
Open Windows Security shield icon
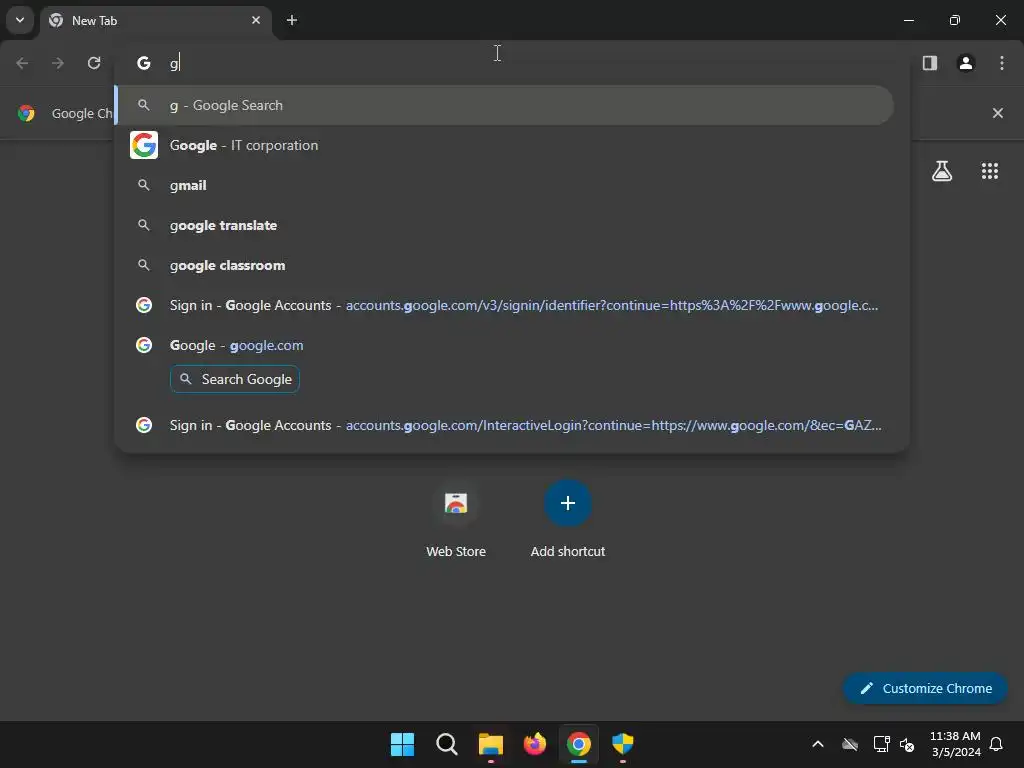click(622, 744)
